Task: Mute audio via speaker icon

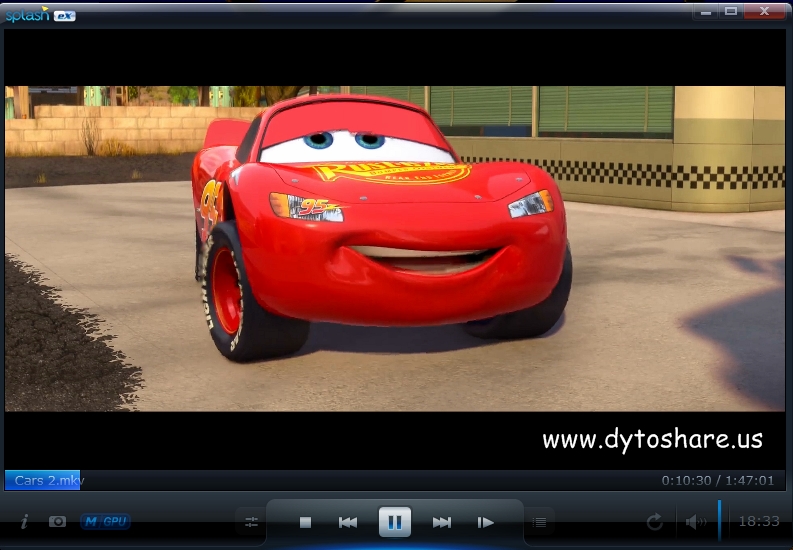Action: click(x=696, y=522)
